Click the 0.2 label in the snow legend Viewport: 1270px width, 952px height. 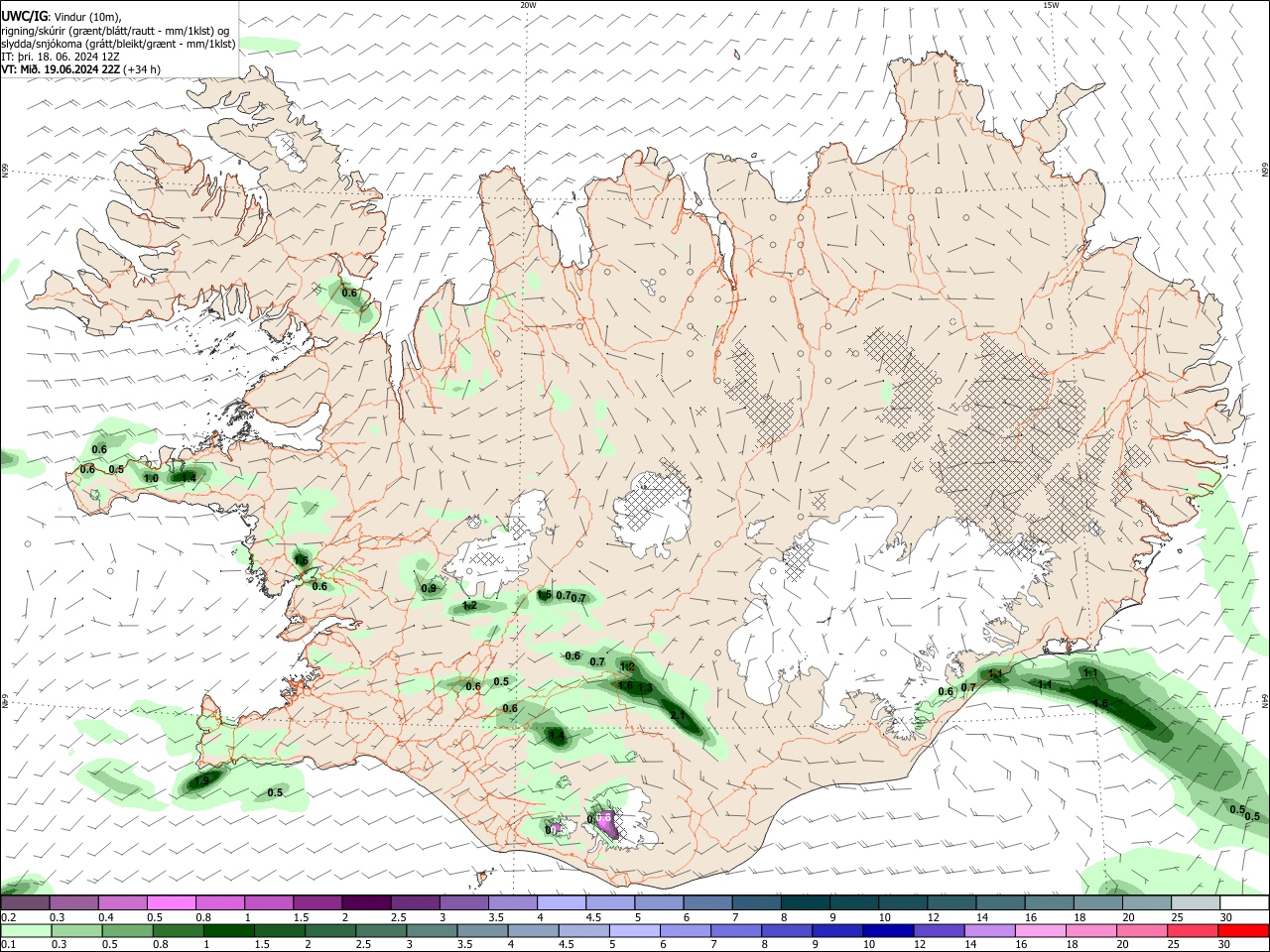point(8,917)
